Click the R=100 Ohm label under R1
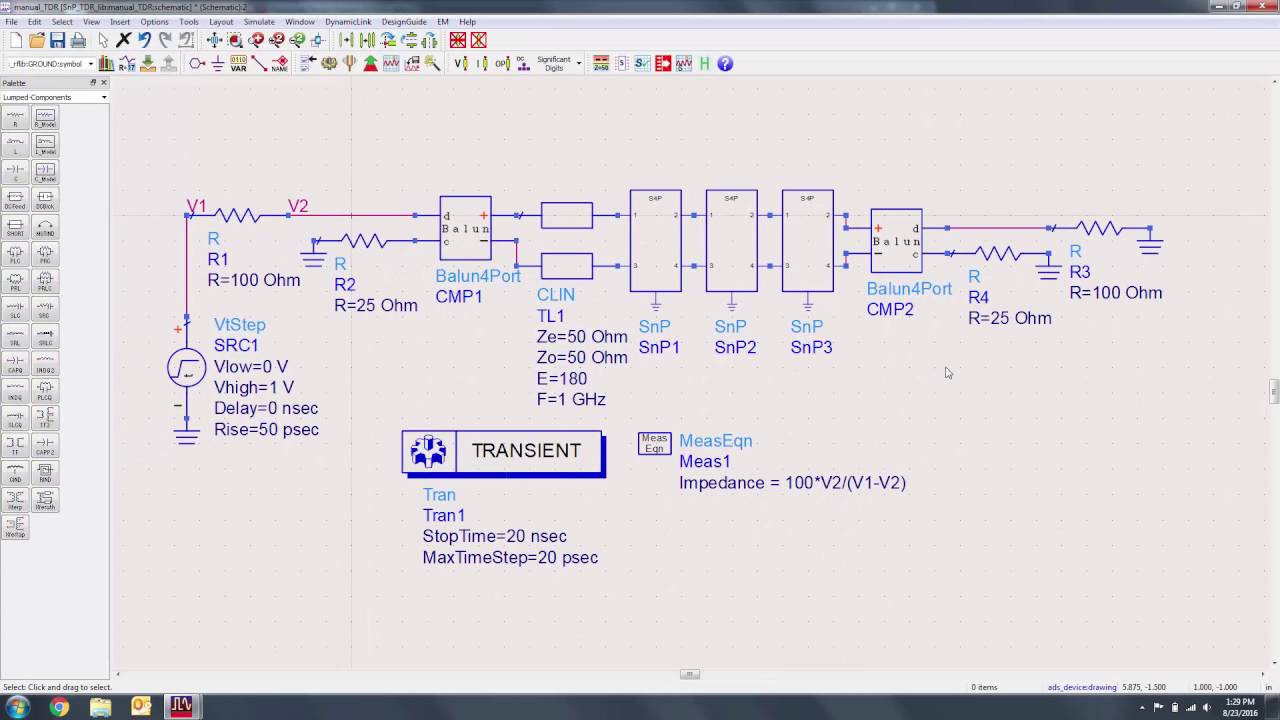 click(253, 280)
